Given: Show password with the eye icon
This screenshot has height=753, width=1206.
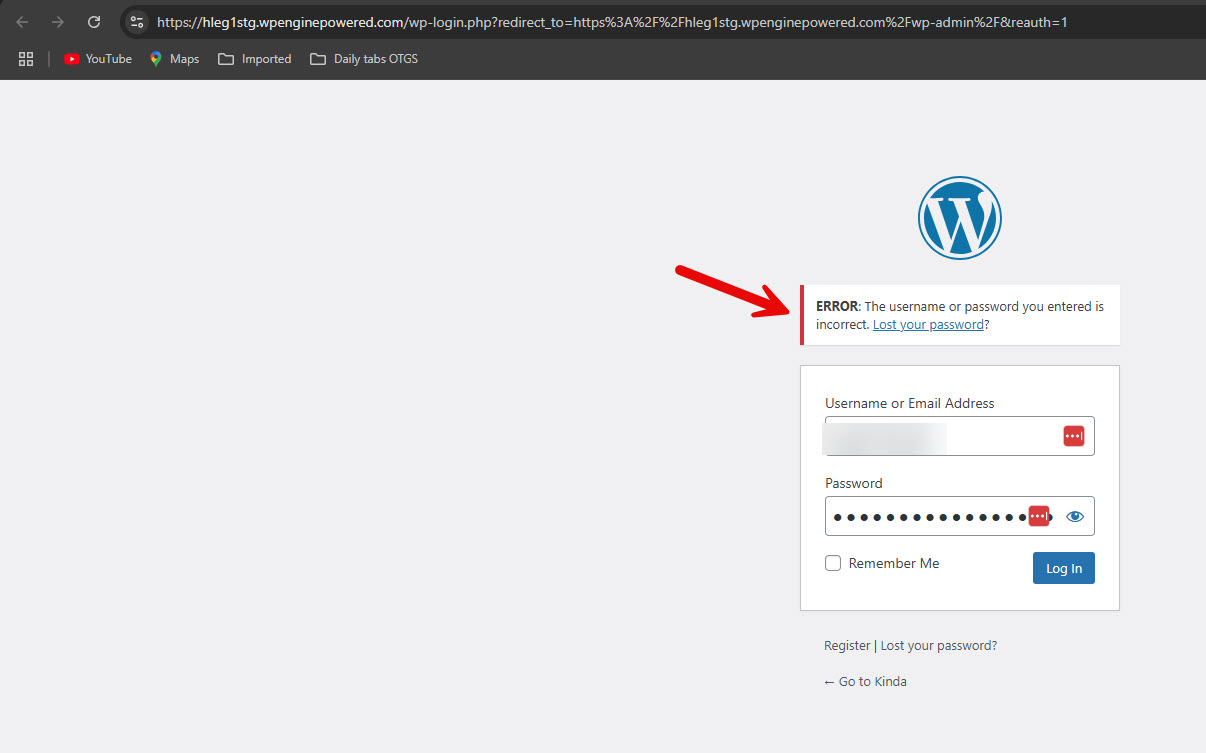Looking at the screenshot, I should (1075, 516).
